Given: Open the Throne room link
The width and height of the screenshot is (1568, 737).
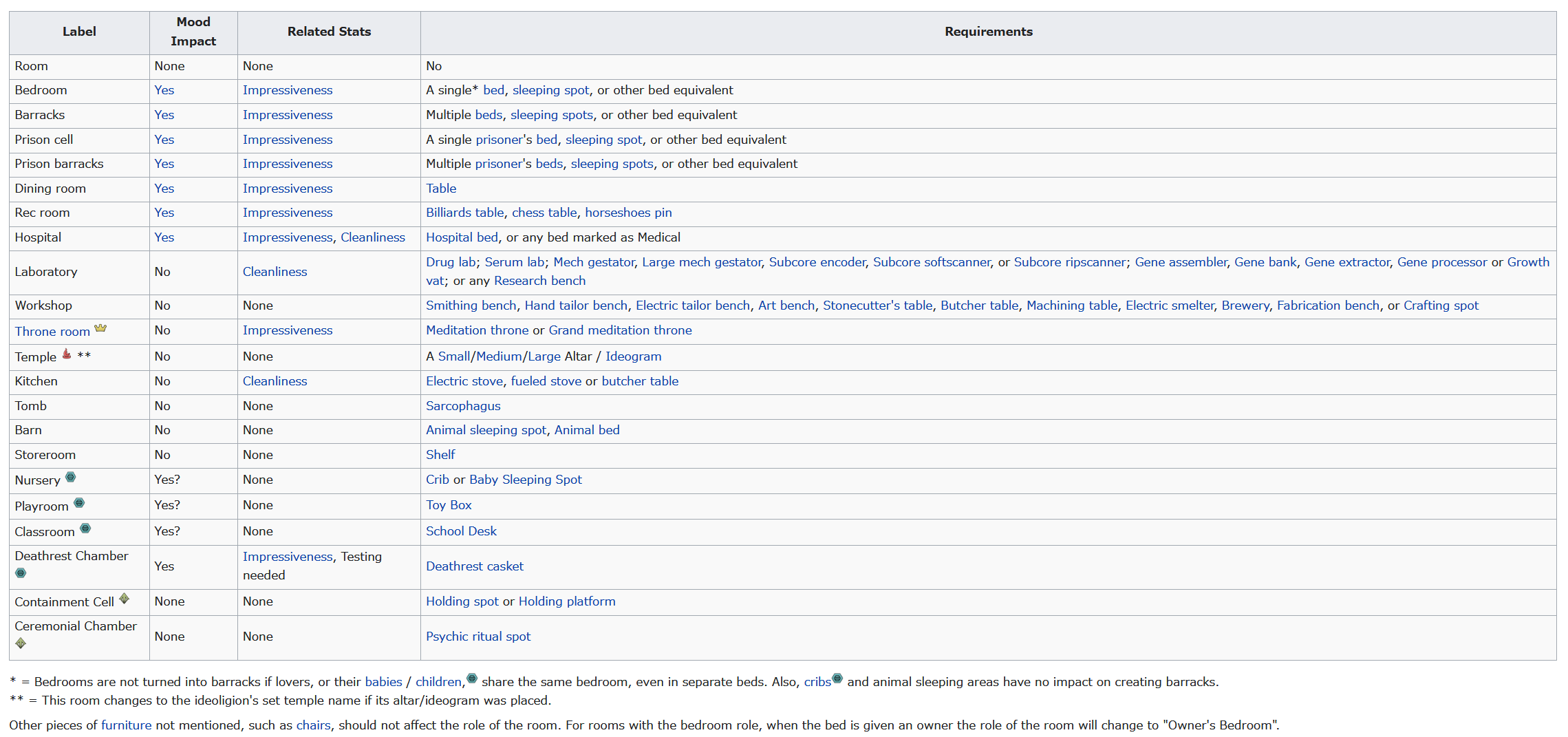Looking at the screenshot, I should click(x=52, y=332).
